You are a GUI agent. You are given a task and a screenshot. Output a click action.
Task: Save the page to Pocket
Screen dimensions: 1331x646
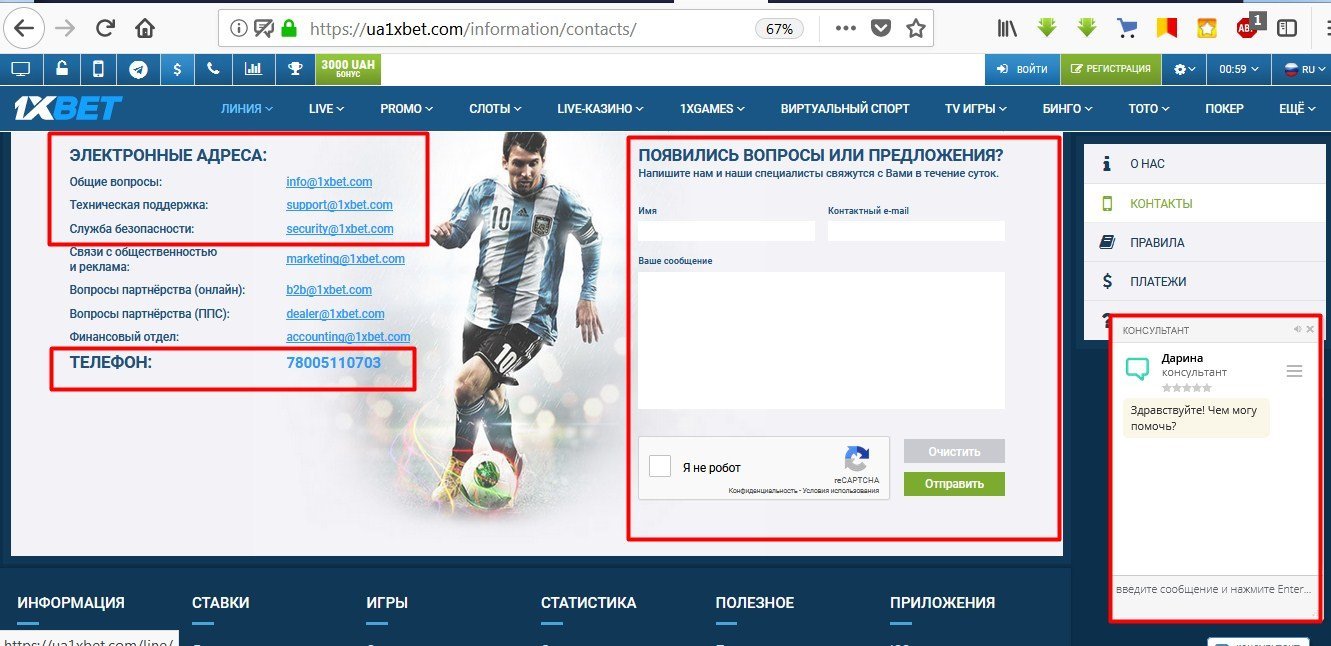pos(880,29)
